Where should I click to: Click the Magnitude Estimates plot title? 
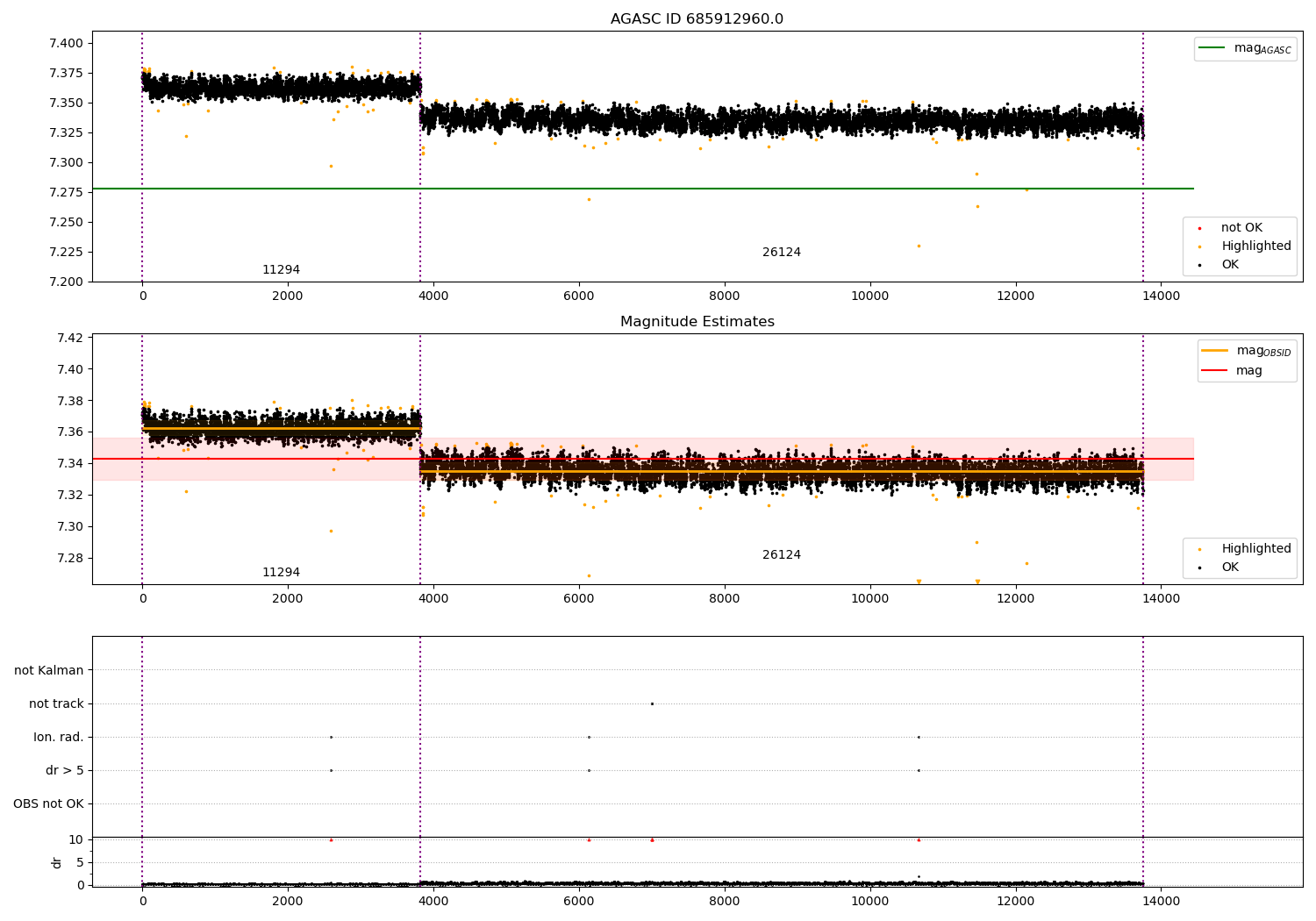(x=697, y=322)
